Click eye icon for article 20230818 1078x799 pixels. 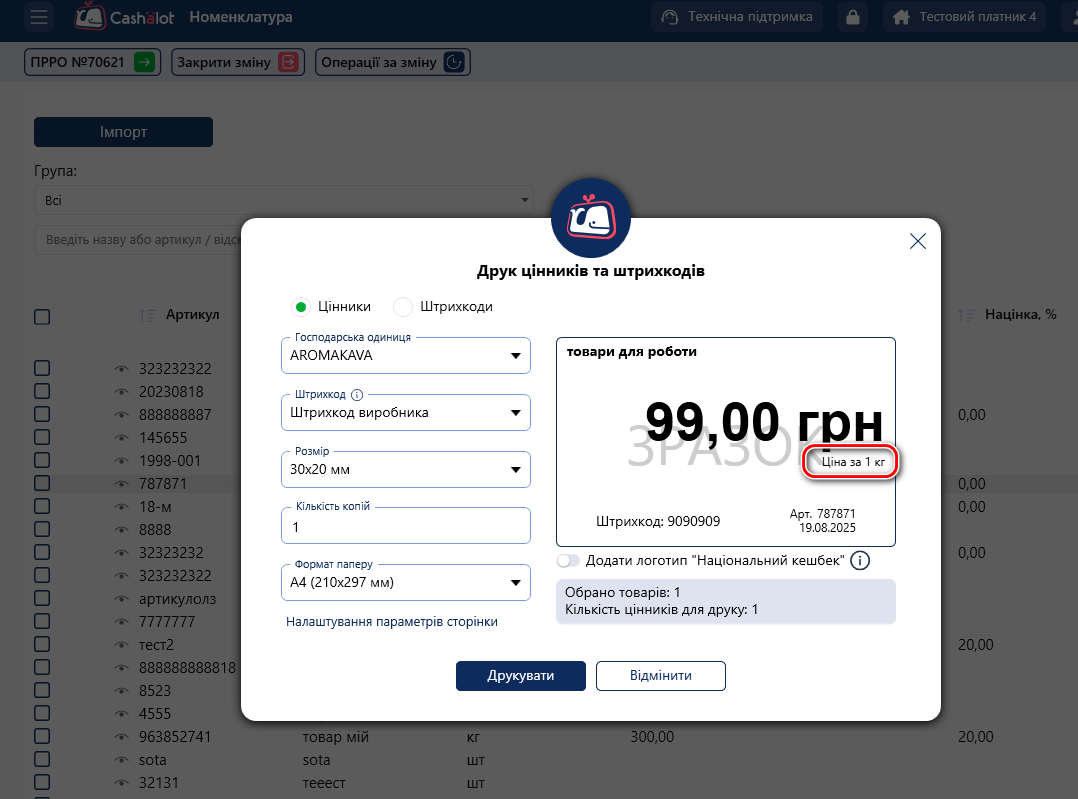pyautogui.click(x=122, y=391)
